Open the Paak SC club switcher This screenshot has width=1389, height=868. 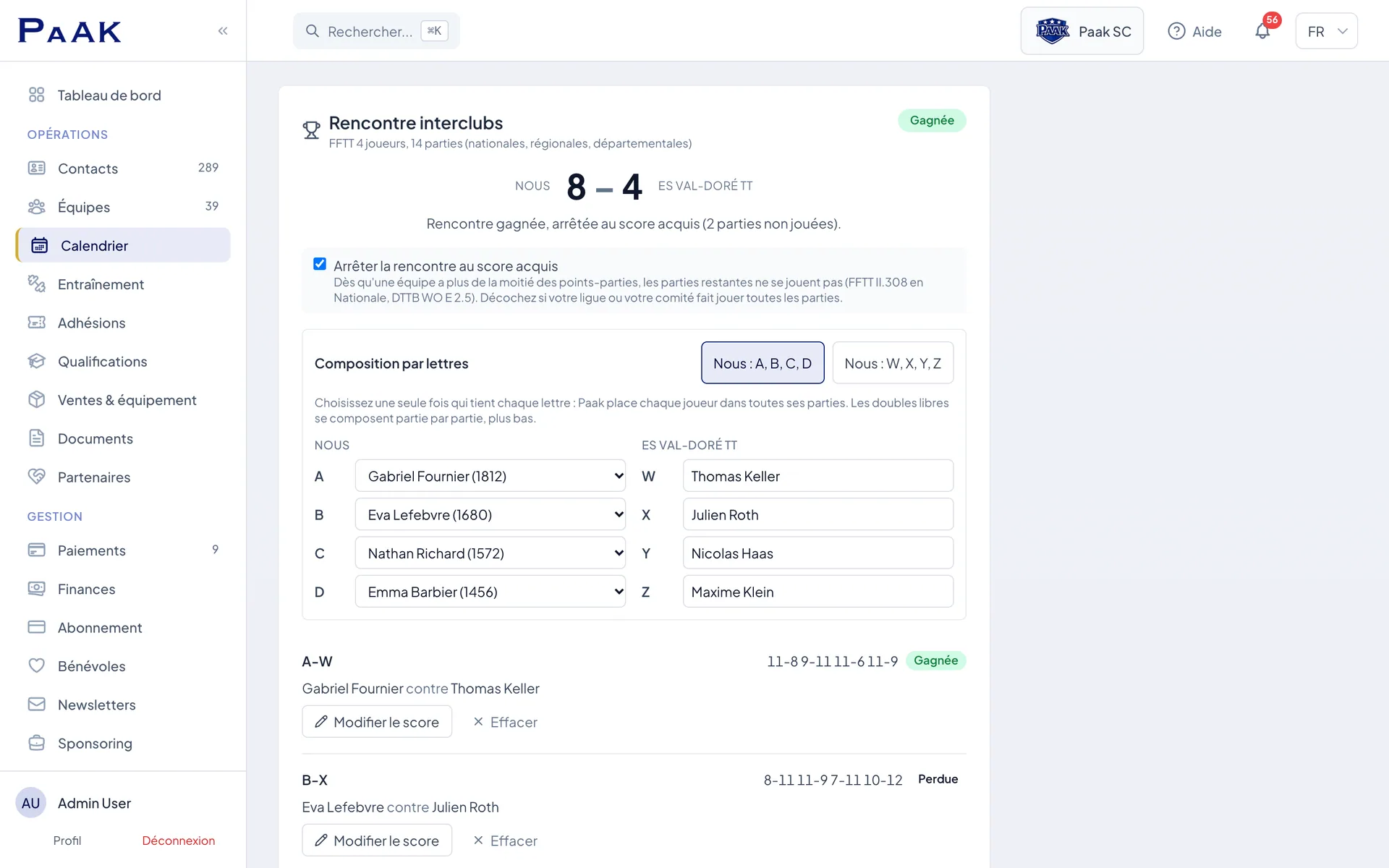[x=1082, y=31]
